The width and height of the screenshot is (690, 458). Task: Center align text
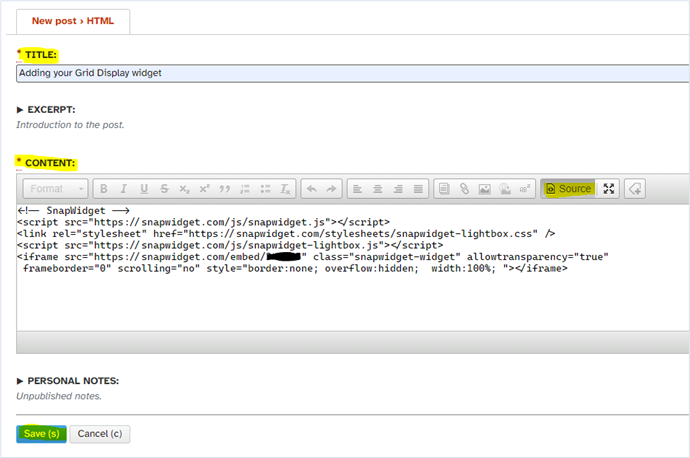coord(378,189)
